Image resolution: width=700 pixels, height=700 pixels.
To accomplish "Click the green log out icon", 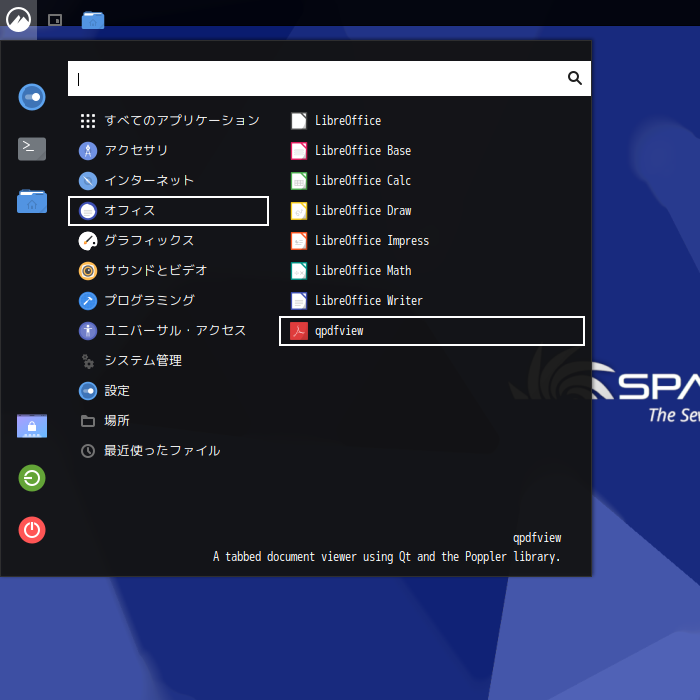I will click(x=32, y=478).
